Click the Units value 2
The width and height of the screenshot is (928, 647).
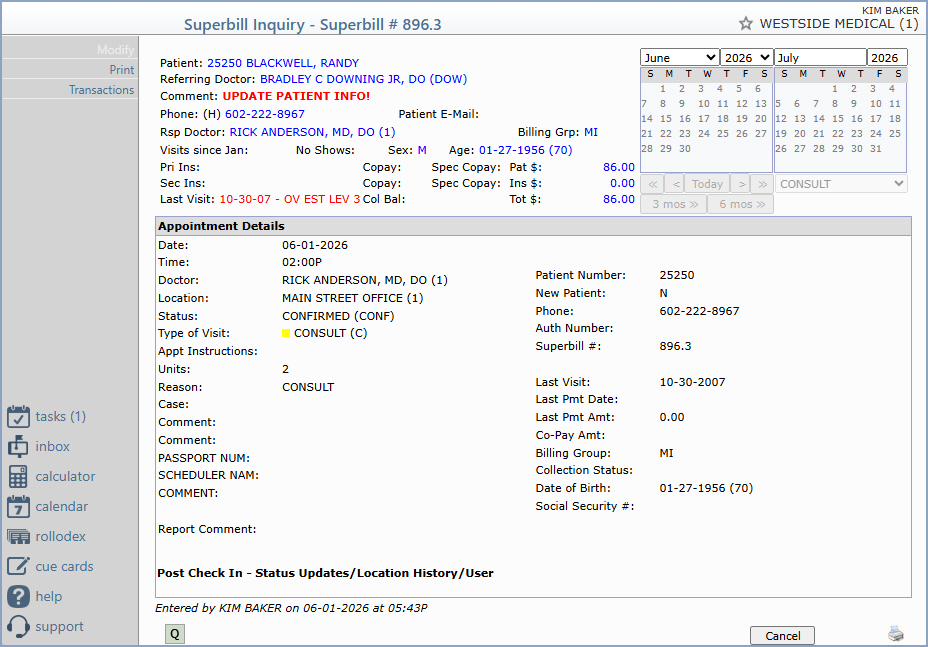tap(285, 369)
